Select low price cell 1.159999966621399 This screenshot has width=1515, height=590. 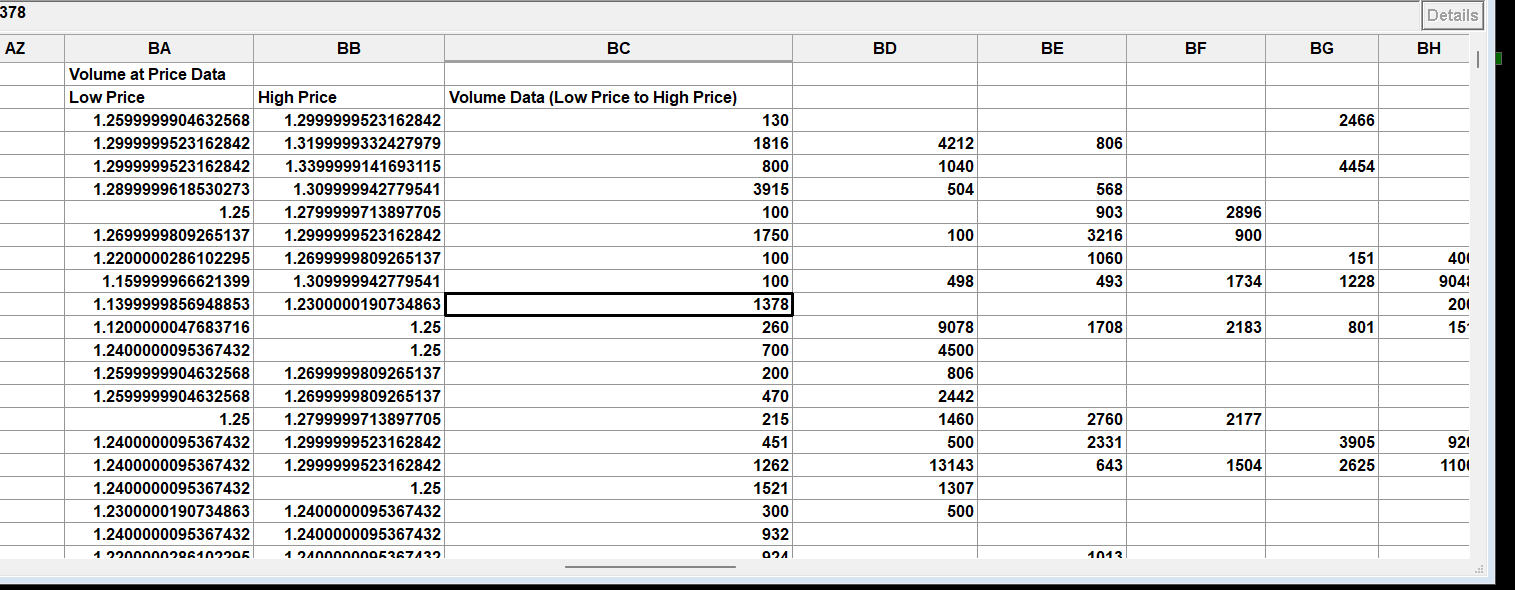[x=159, y=281]
